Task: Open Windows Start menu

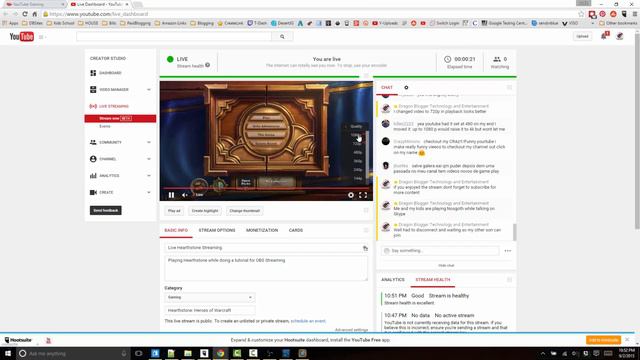Action: pos(8,353)
